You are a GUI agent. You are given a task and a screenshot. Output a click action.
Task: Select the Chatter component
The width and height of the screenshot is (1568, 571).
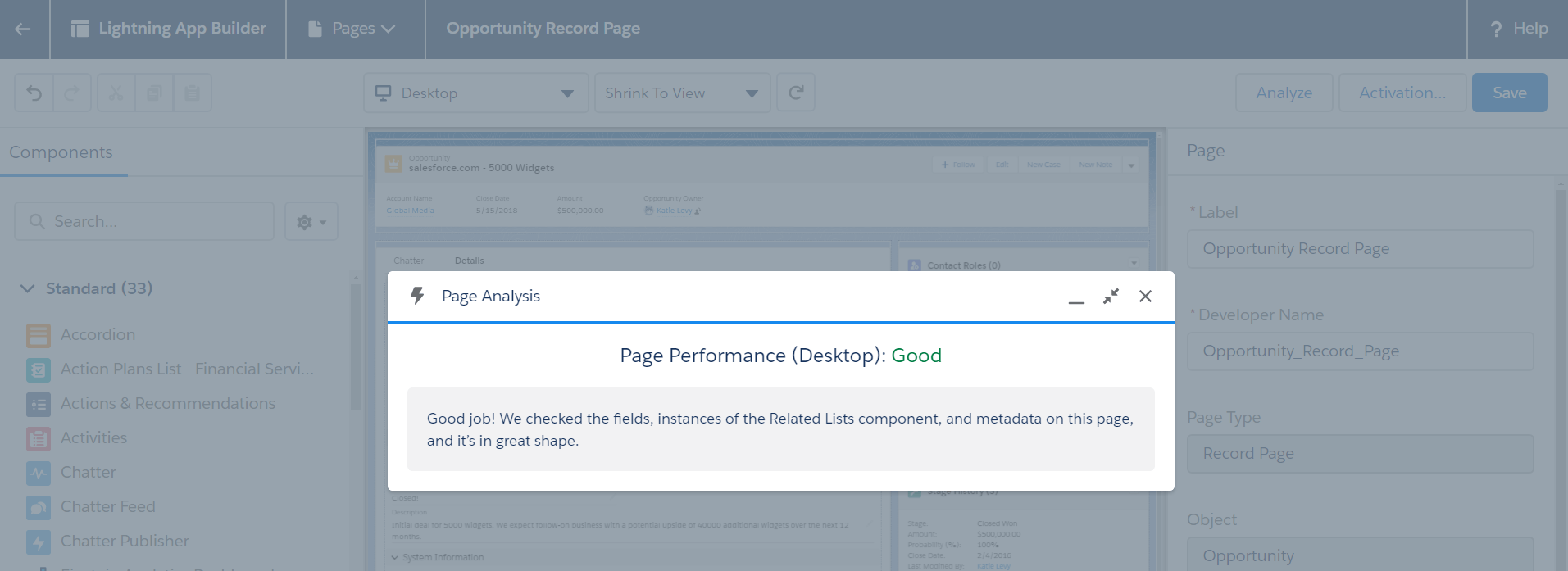click(71, 472)
